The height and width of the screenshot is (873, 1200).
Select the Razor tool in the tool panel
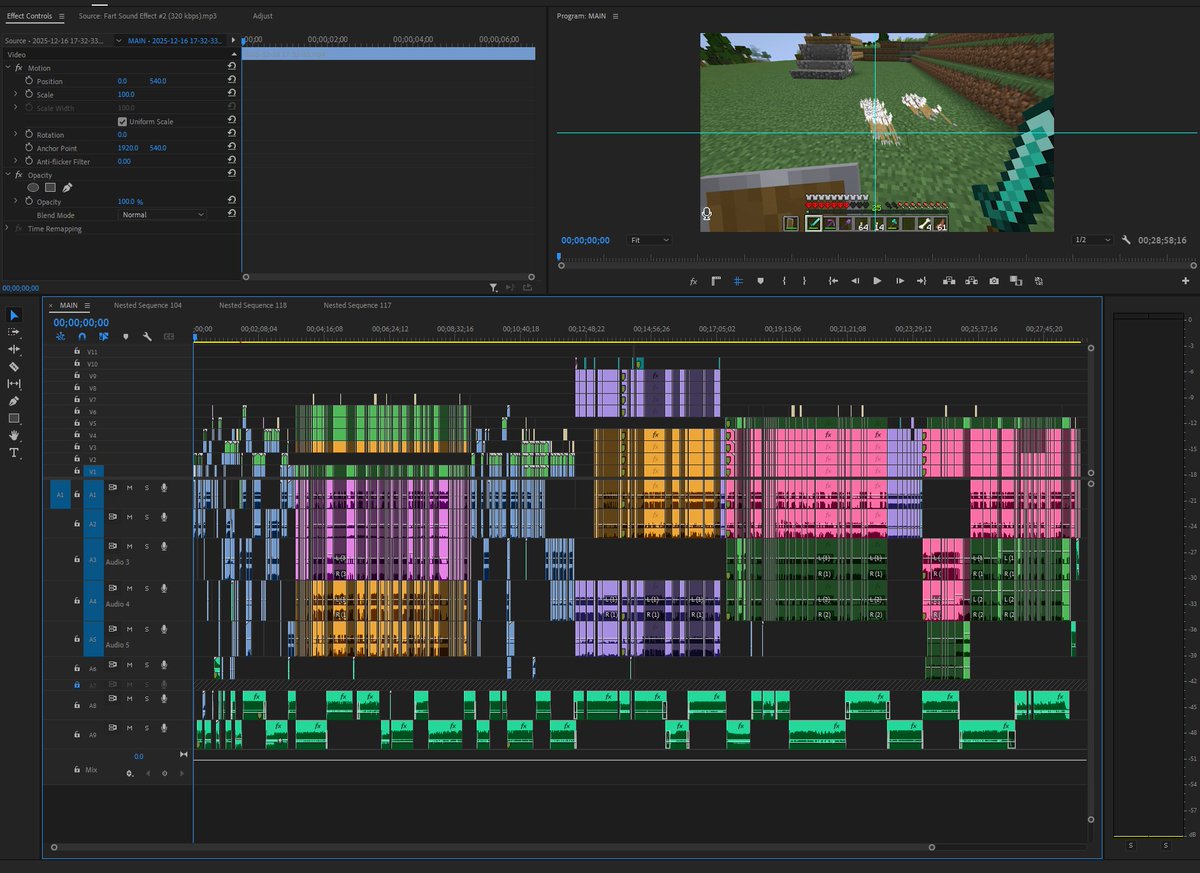tap(14, 366)
